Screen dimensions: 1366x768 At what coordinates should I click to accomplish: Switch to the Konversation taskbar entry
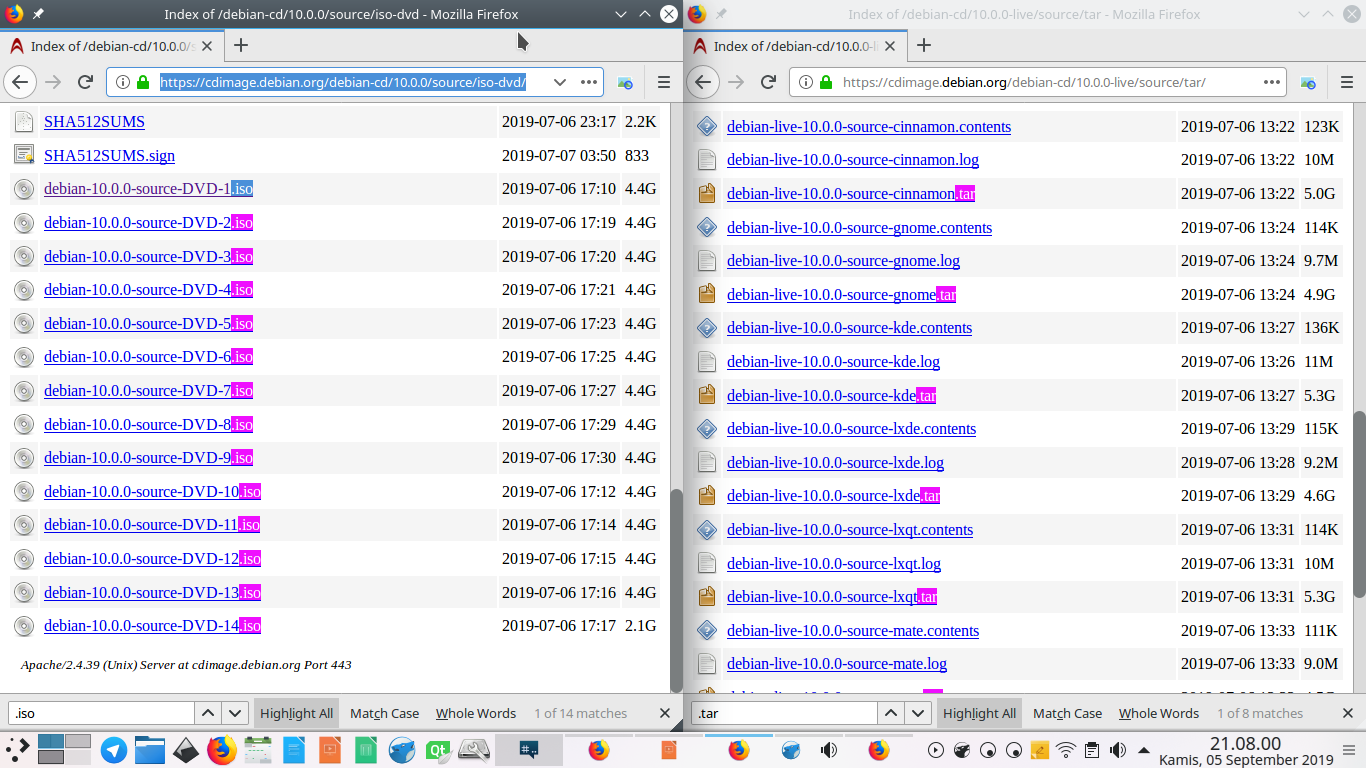[x=529, y=750]
